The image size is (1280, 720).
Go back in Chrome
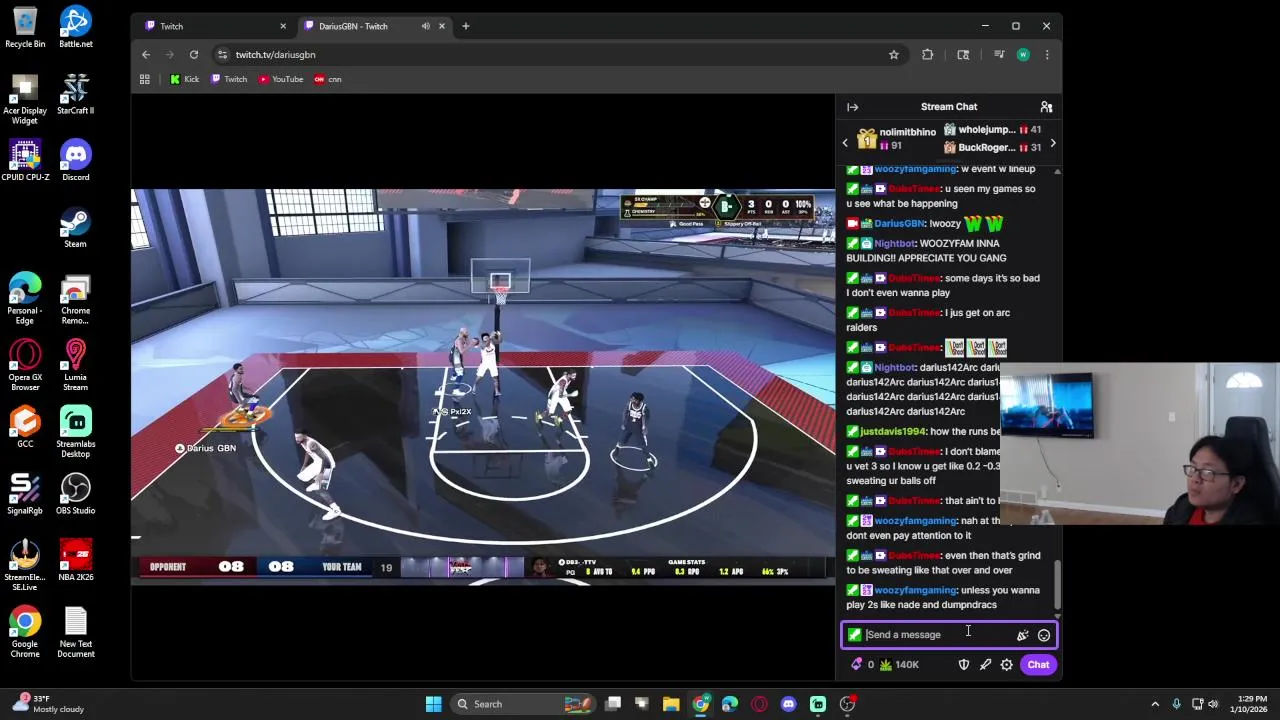pos(146,54)
